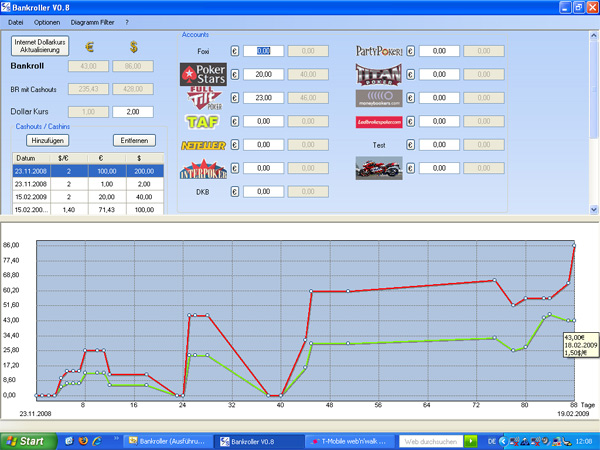Click the PokerStars euro field showing 20,00
Image resolution: width=600 pixels, height=450 pixels.
coord(264,74)
